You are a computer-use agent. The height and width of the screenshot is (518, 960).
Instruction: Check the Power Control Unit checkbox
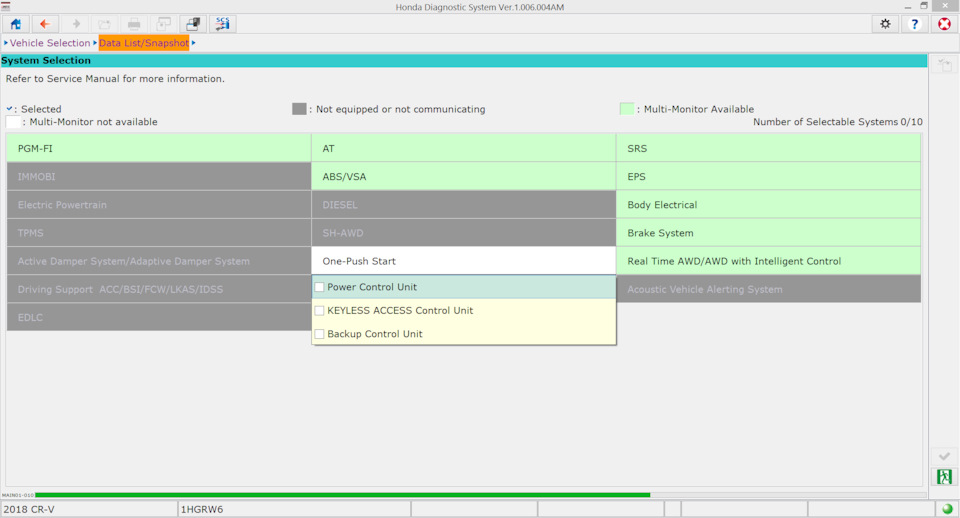pos(319,287)
